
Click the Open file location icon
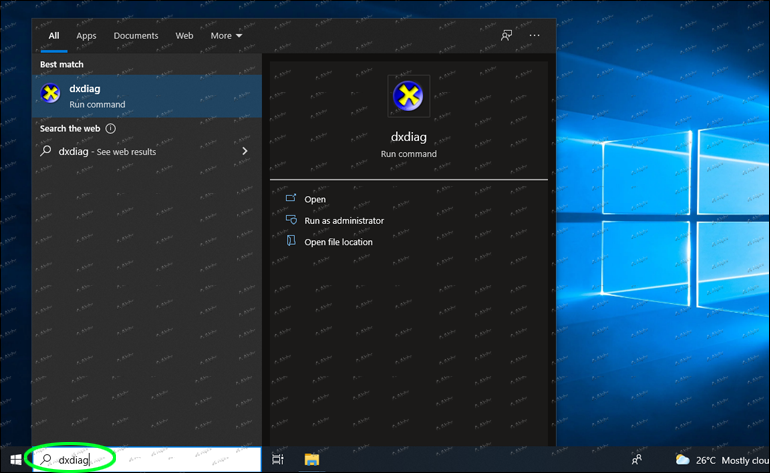coord(291,241)
